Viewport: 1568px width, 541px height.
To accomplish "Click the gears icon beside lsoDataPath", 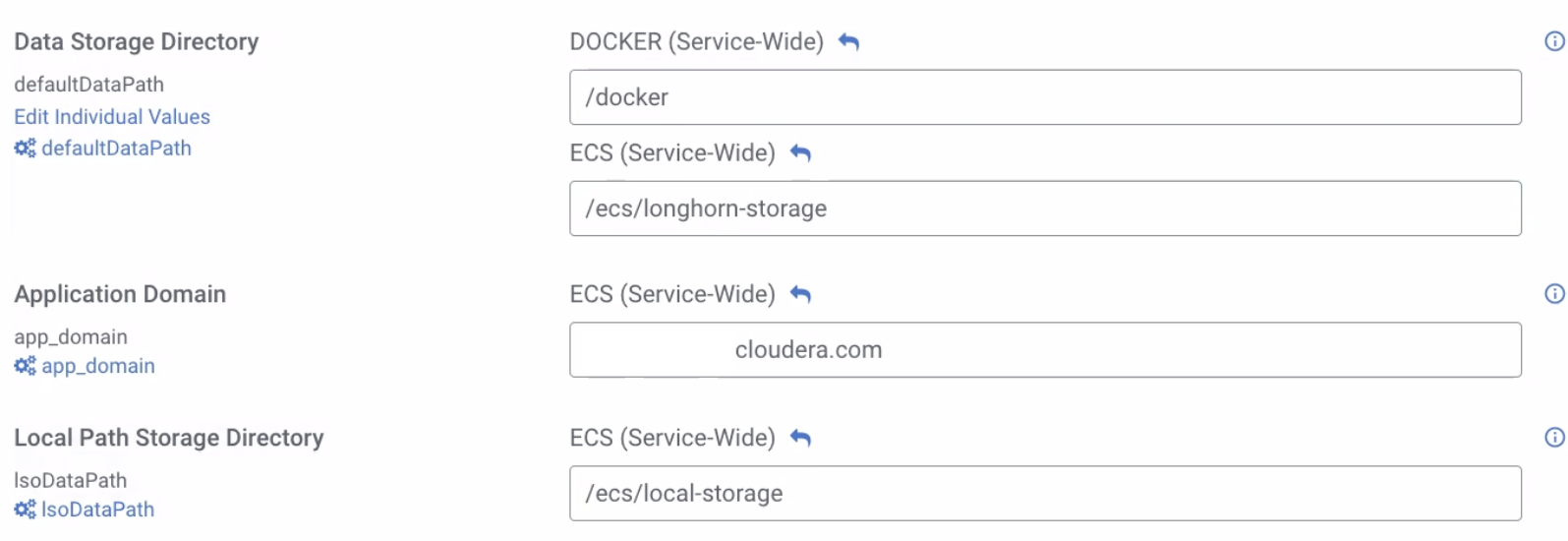I will (25, 510).
